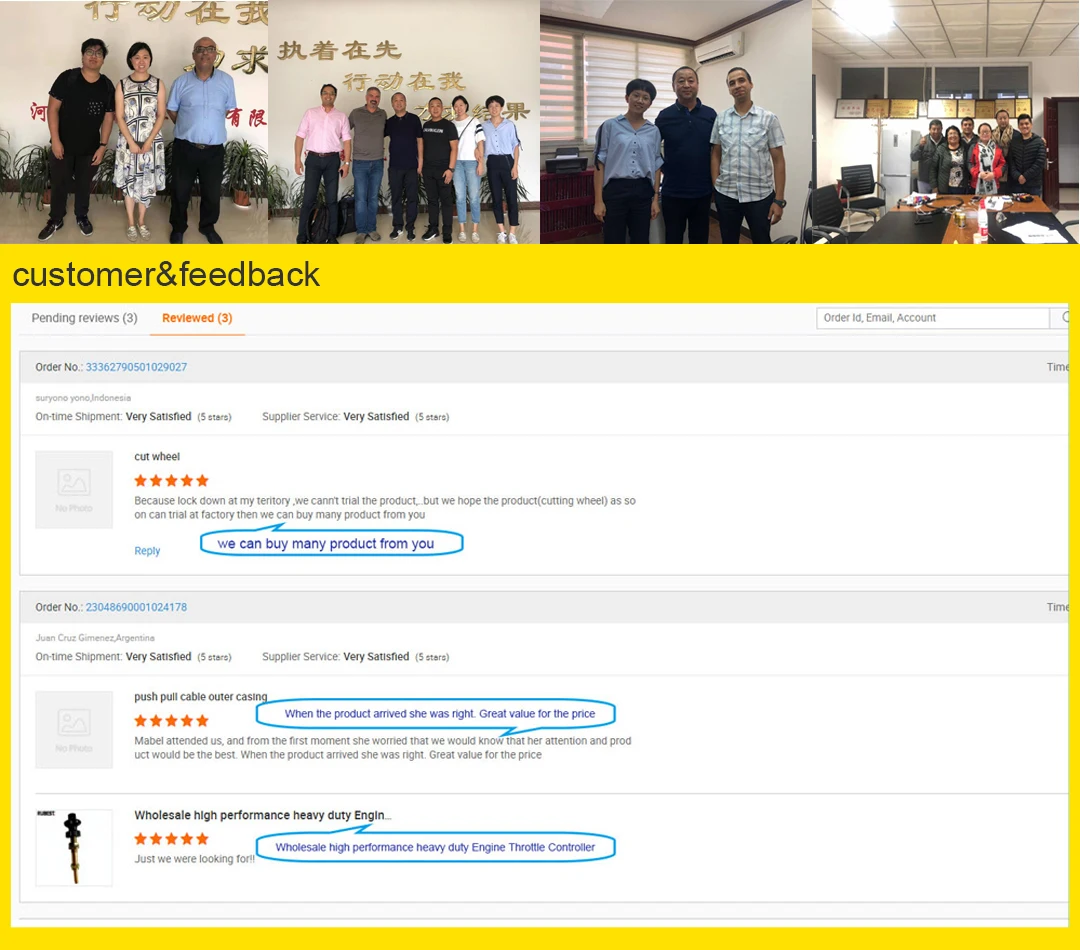Image resolution: width=1080 pixels, height=950 pixels.
Task: Click the search magnifier icon beside search field
Action: coord(1064,318)
